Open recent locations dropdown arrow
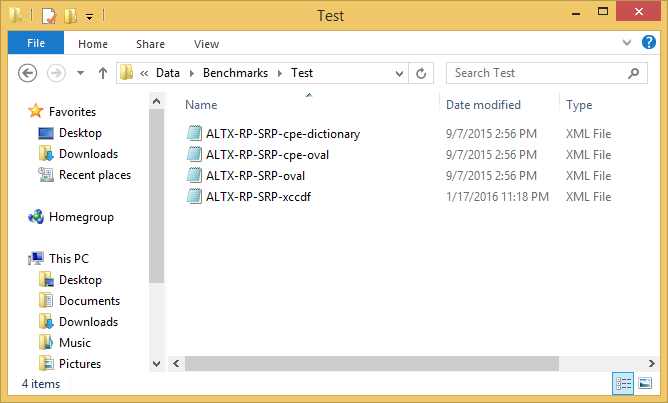668x403 pixels. coord(80,73)
